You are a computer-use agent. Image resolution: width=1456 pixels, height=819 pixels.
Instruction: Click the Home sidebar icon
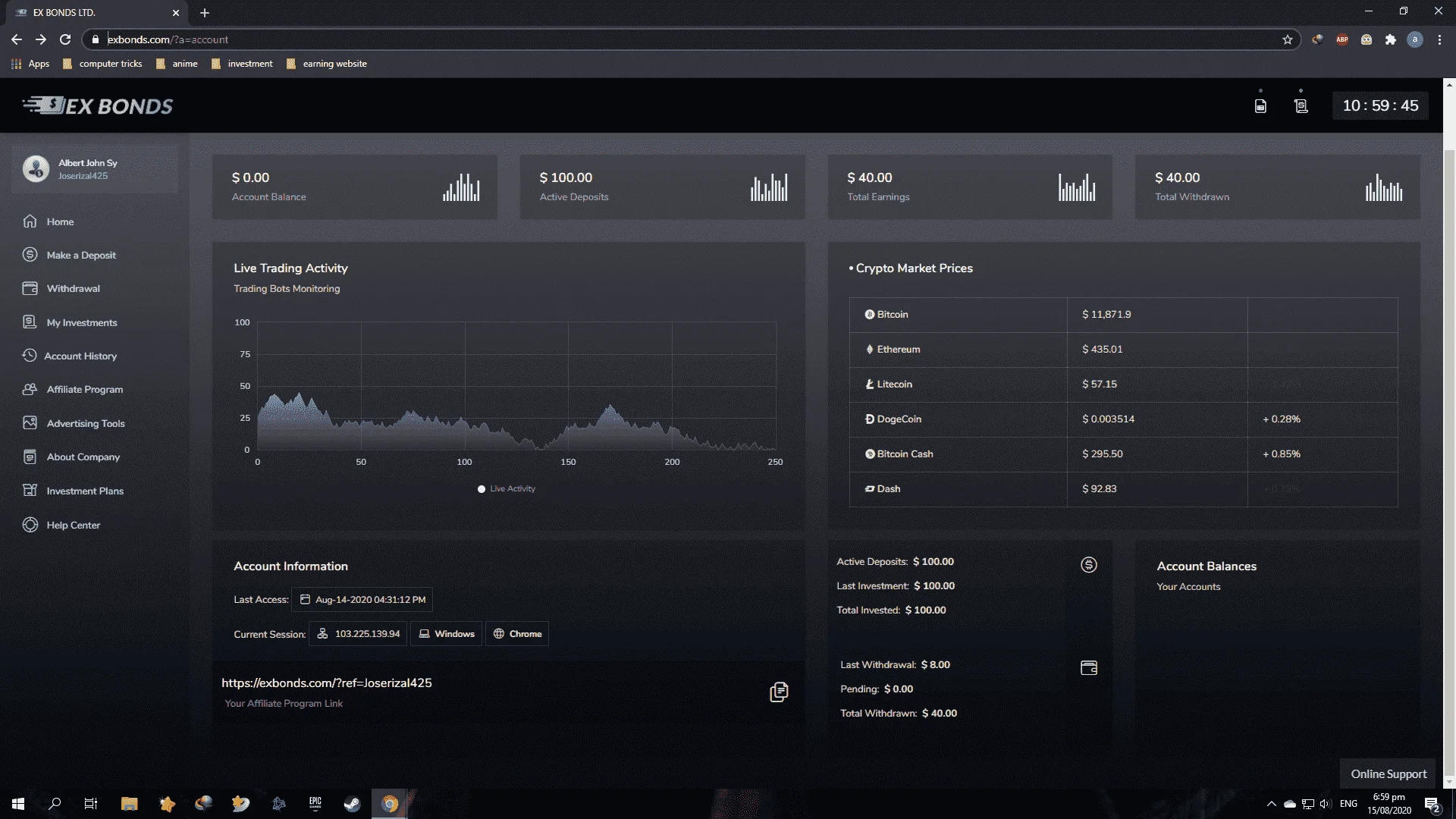pyautogui.click(x=30, y=221)
